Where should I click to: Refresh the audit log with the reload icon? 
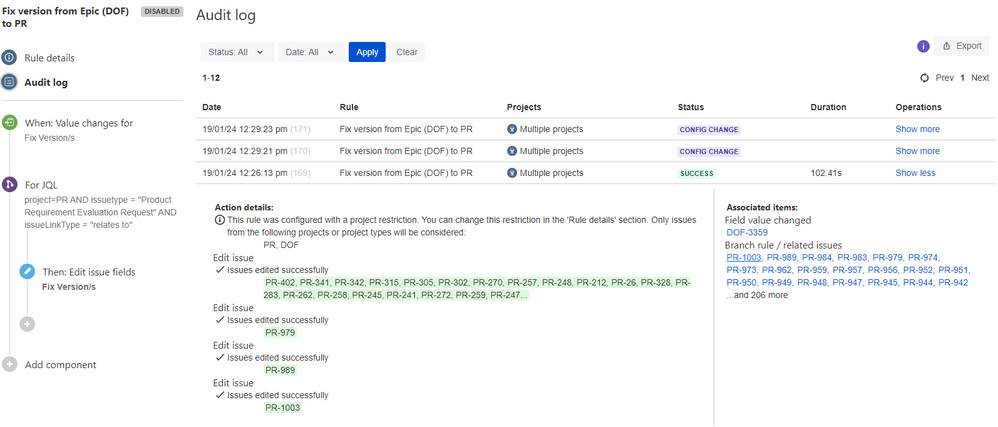pos(924,78)
